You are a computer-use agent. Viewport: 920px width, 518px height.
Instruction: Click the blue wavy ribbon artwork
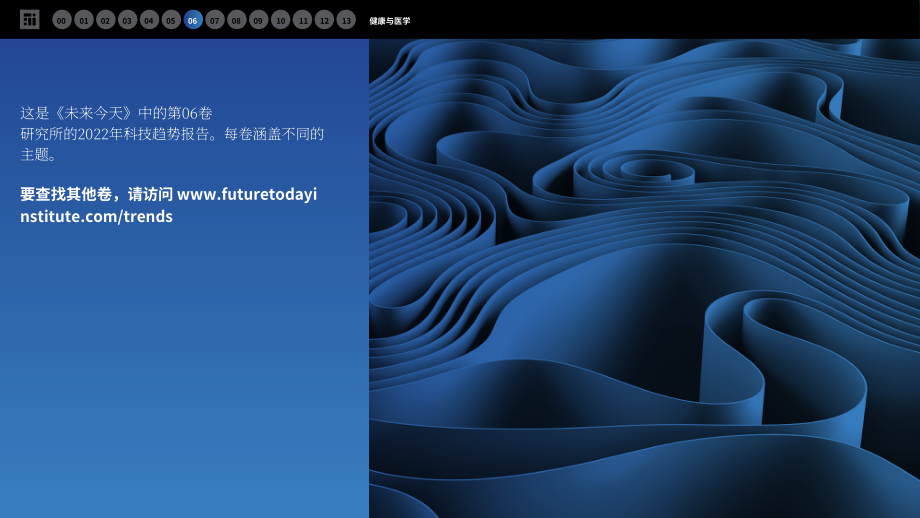(644, 278)
